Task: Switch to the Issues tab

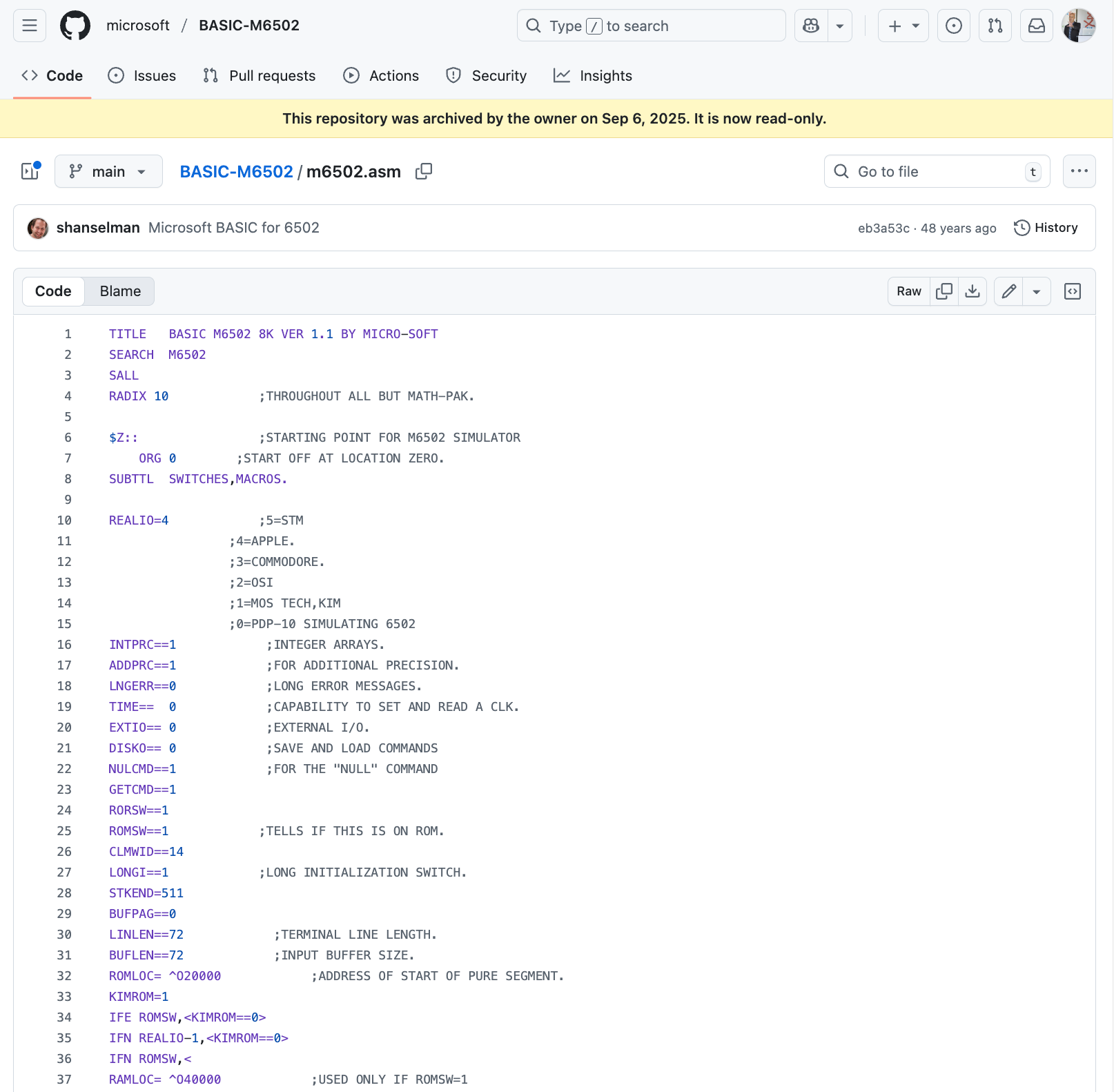Action: click(x=142, y=76)
